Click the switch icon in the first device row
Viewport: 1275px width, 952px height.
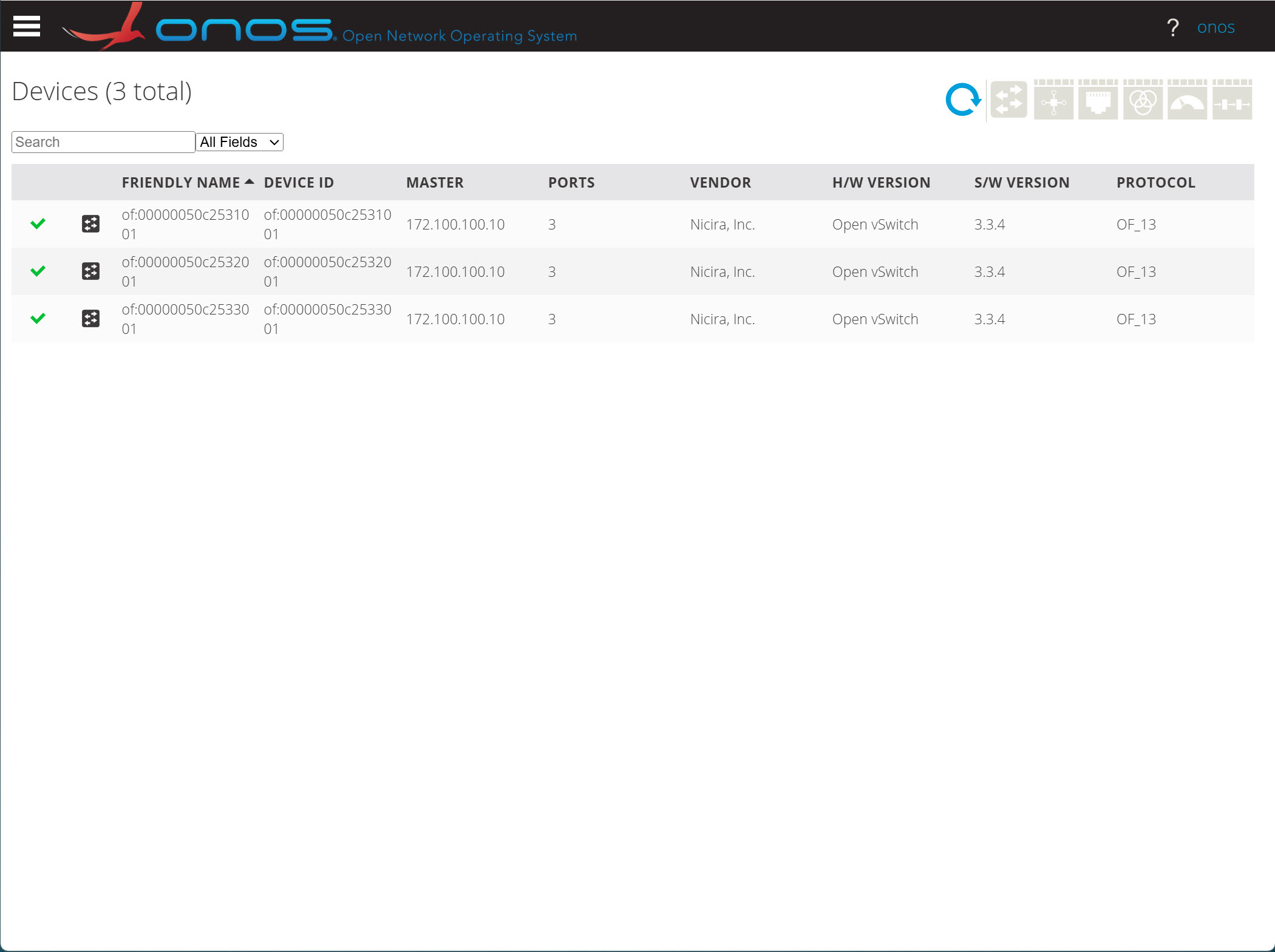[90, 223]
